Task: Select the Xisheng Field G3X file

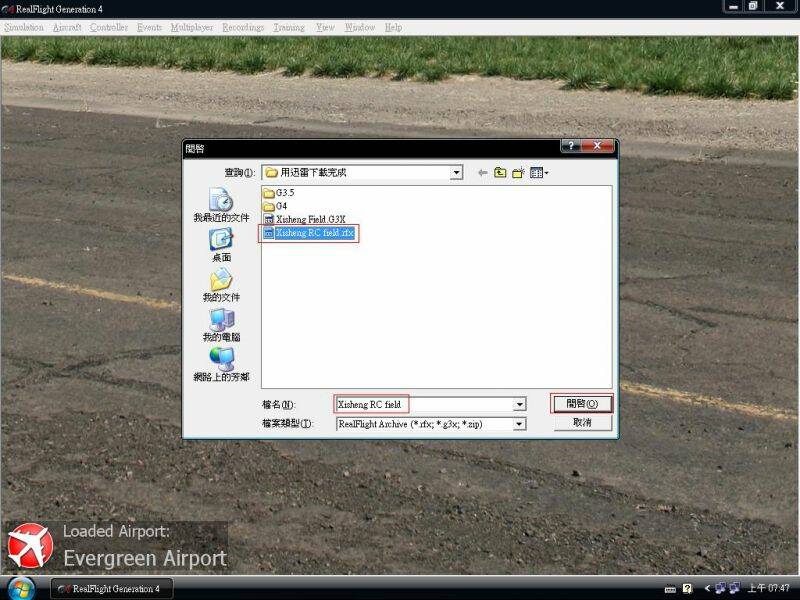Action: point(305,219)
